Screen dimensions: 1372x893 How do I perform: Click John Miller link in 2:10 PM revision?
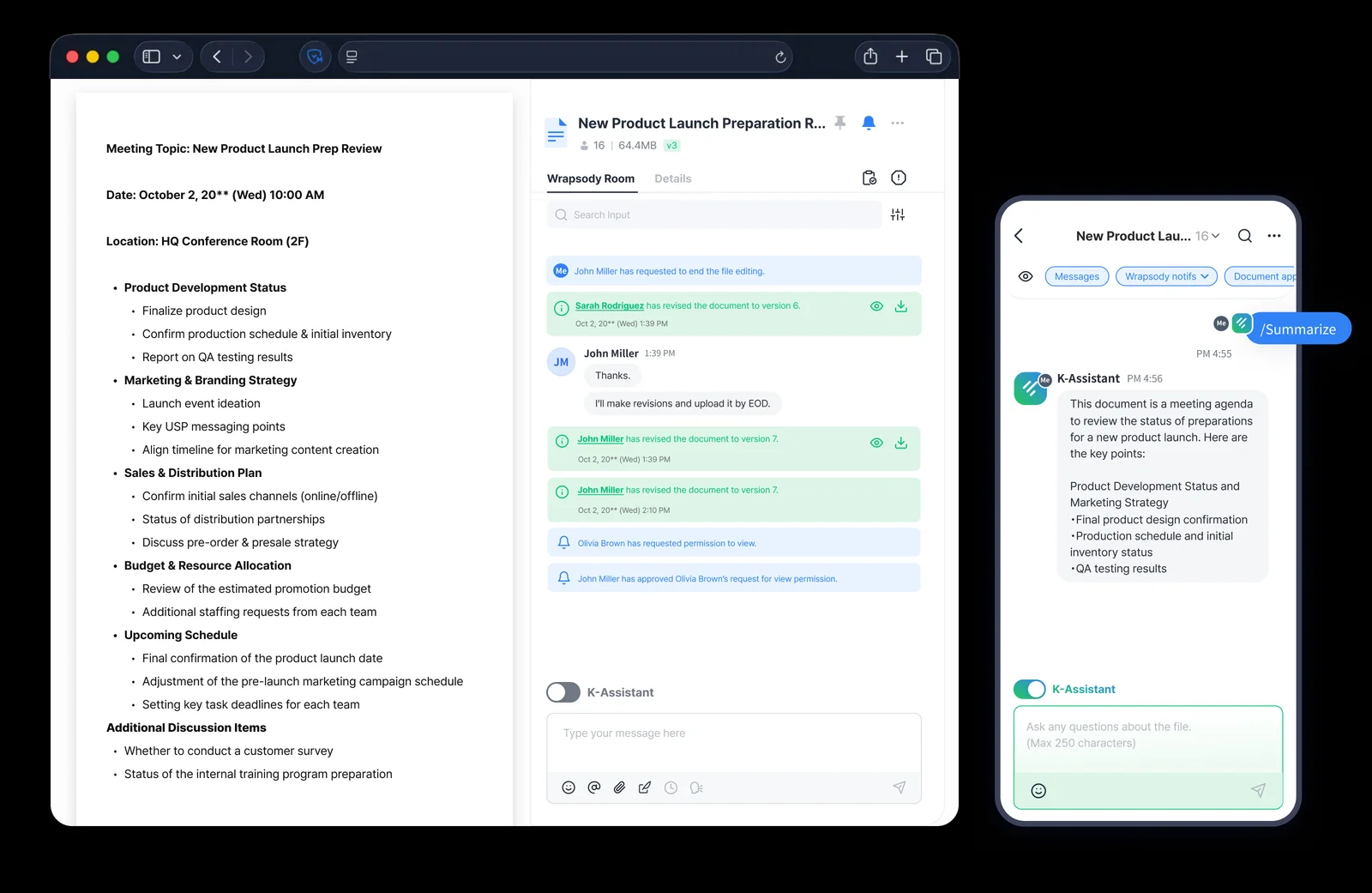point(600,490)
